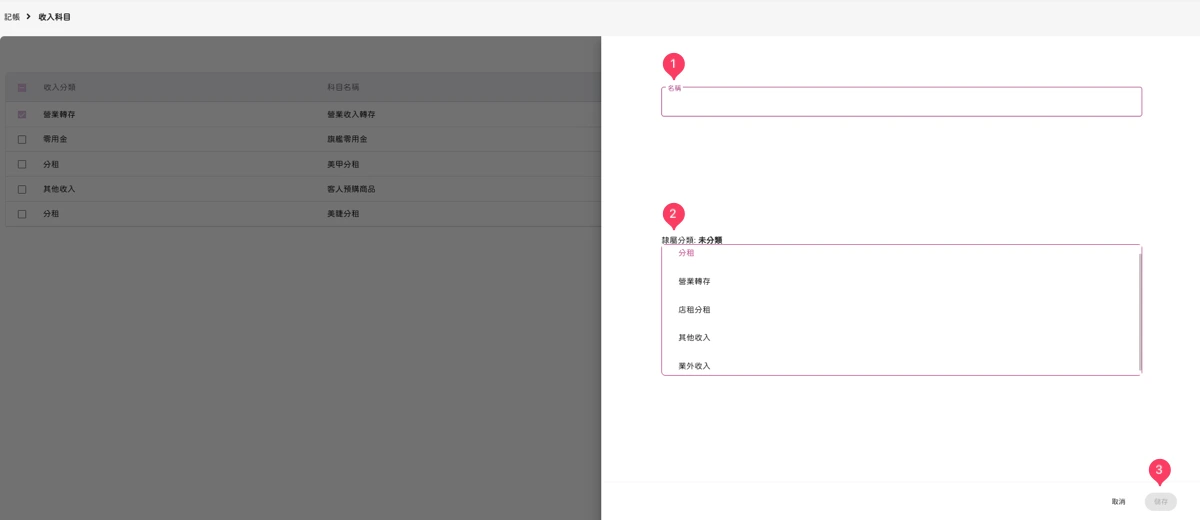Tick the checkbox for 旗艦零用金 row

(x=22, y=140)
